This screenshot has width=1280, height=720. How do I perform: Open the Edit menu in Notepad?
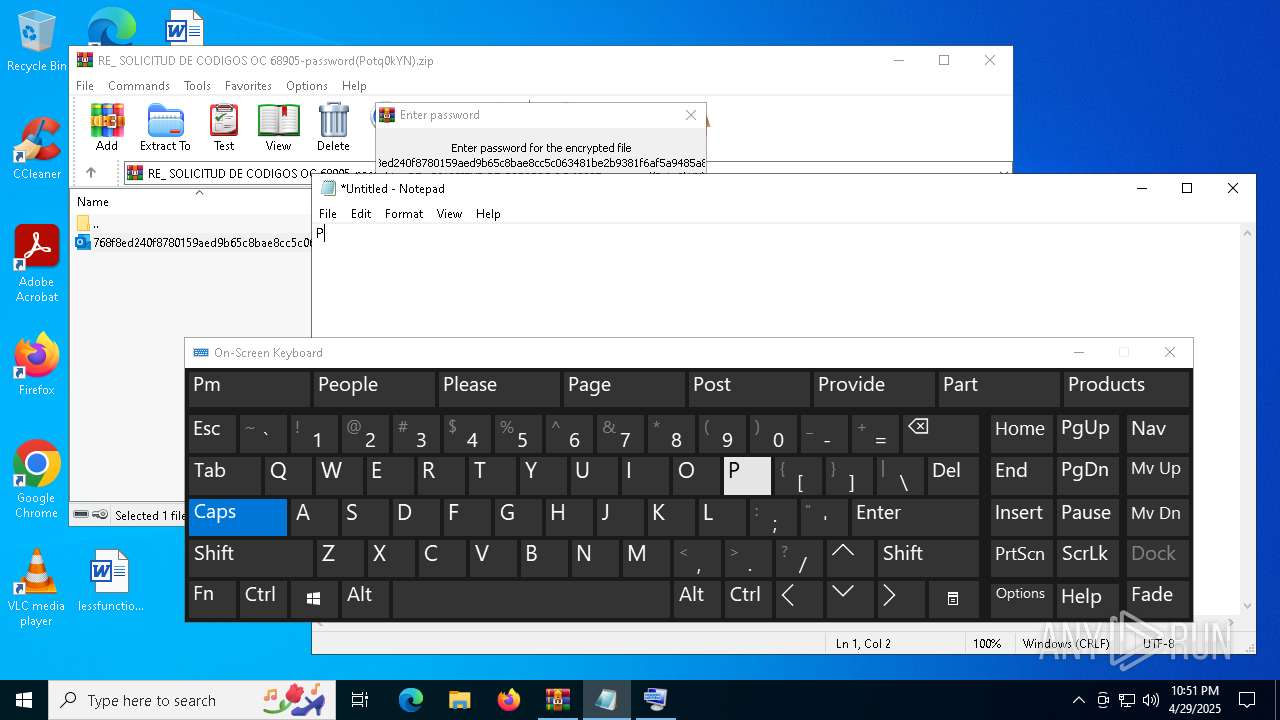361,214
